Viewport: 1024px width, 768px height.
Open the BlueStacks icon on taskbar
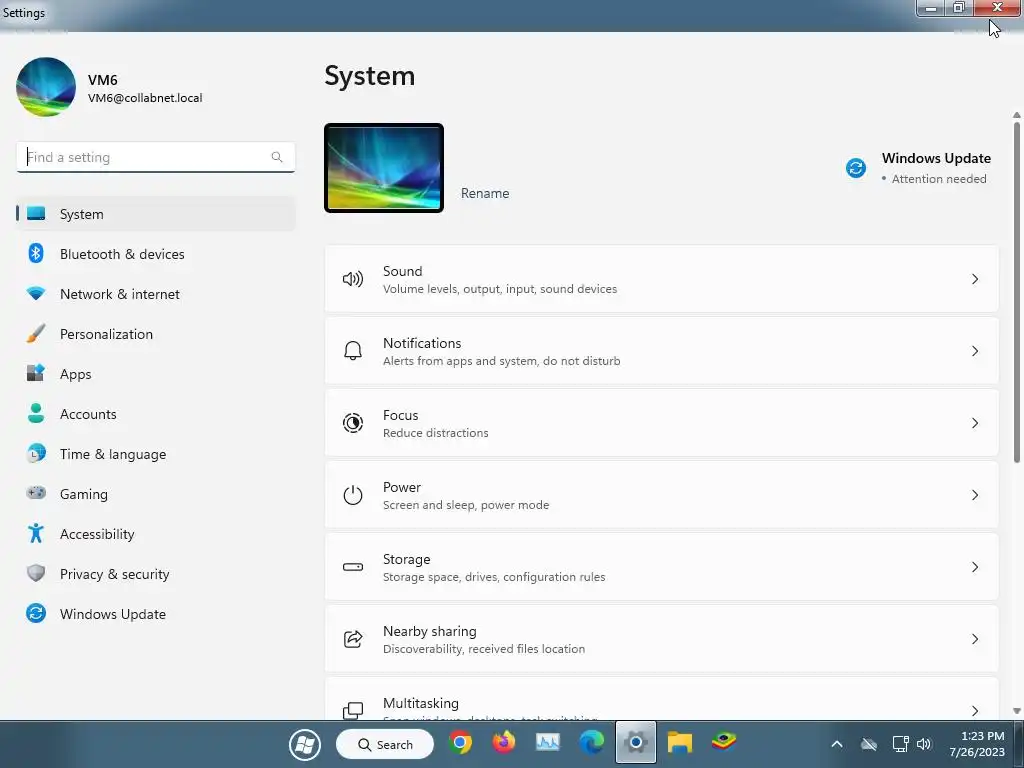coord(724,742)
